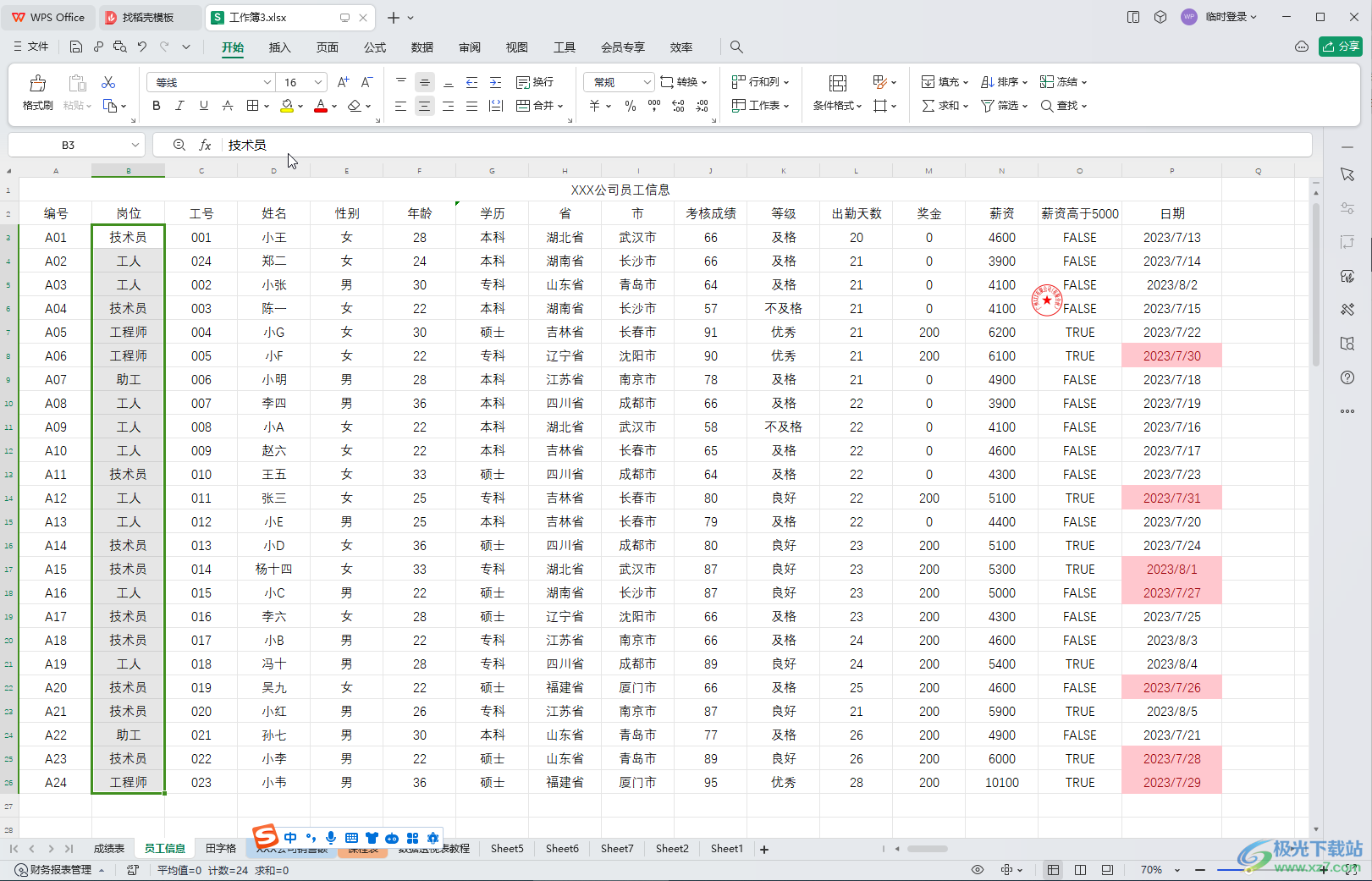This screenshot has width=1372, height=881.
Task: Click the 筛选 (Filter) button
Action: 1004,106
